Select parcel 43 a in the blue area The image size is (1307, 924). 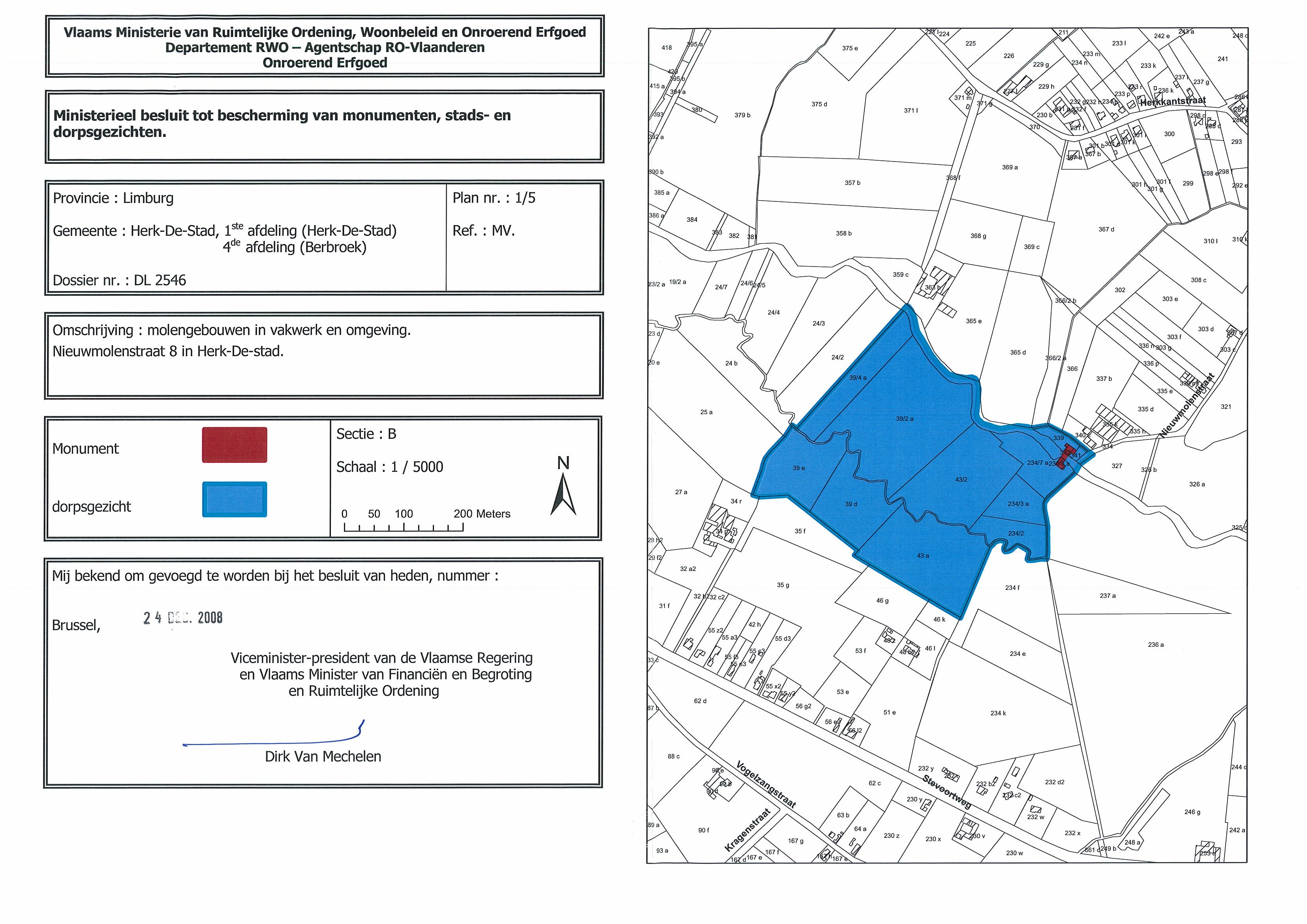point(923,555)
